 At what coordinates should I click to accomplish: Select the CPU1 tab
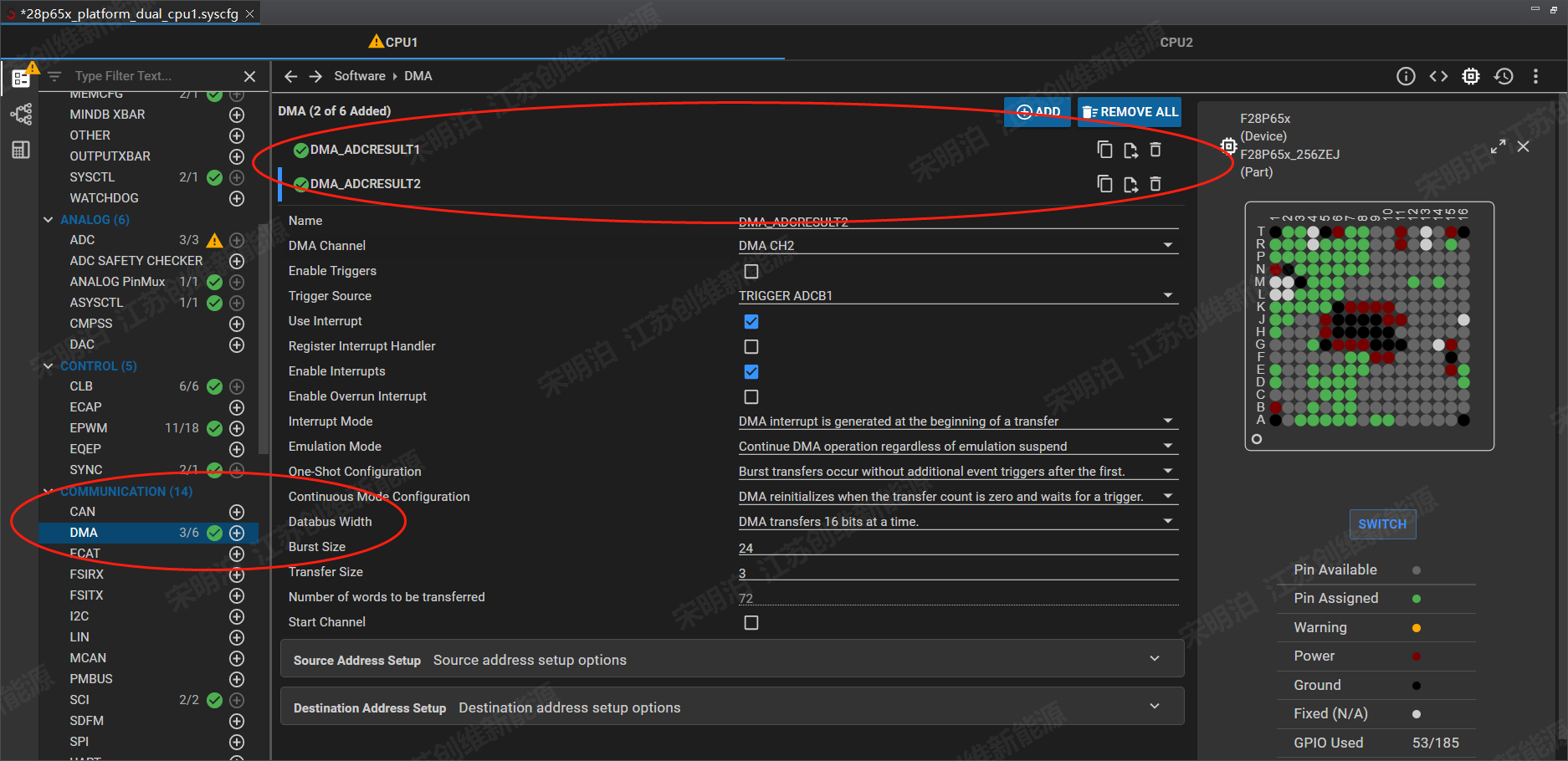[392, 42]
